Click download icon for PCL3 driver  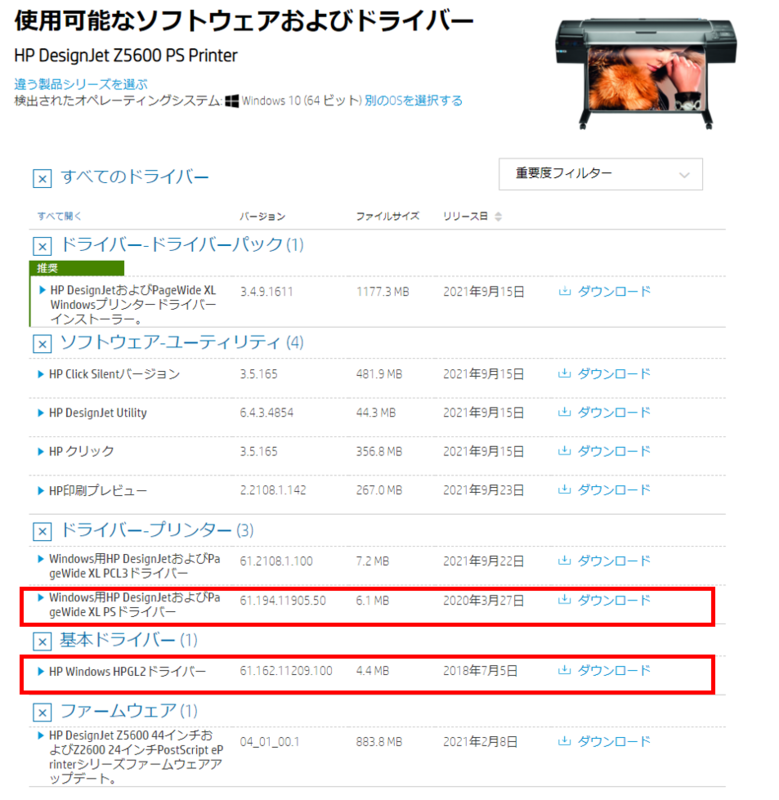tap(564, 560)
